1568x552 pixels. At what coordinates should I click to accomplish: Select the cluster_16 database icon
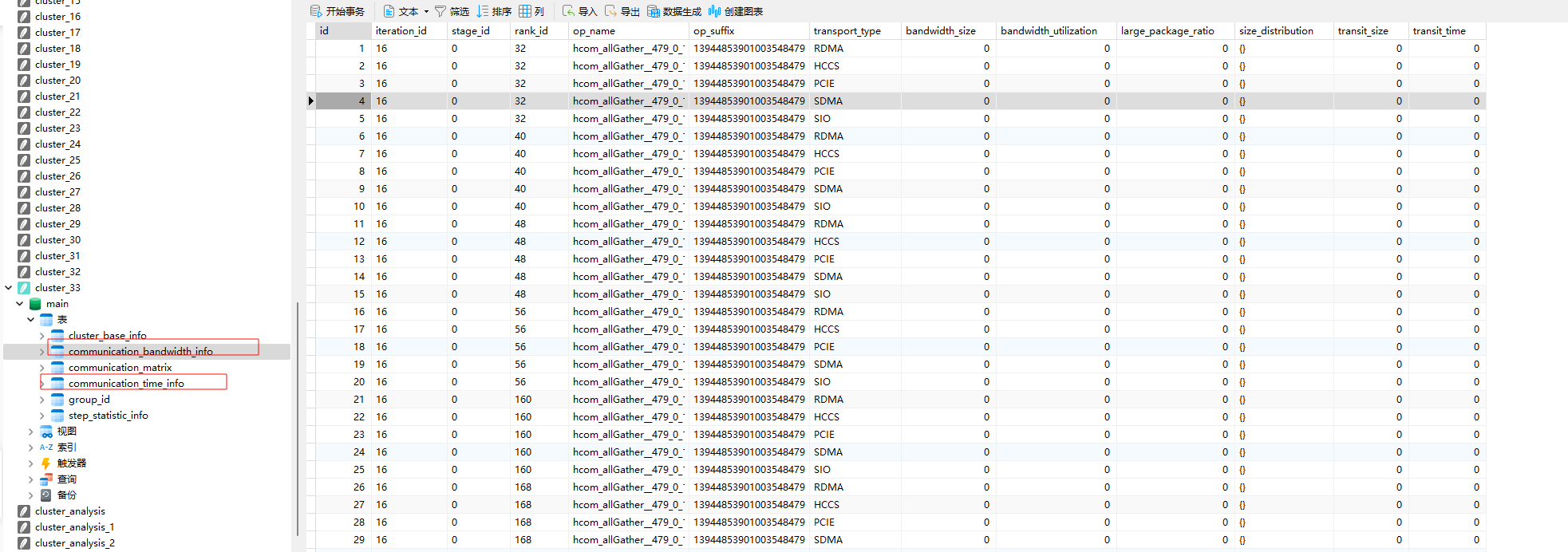pyautogui.click(x=24, y=17)
